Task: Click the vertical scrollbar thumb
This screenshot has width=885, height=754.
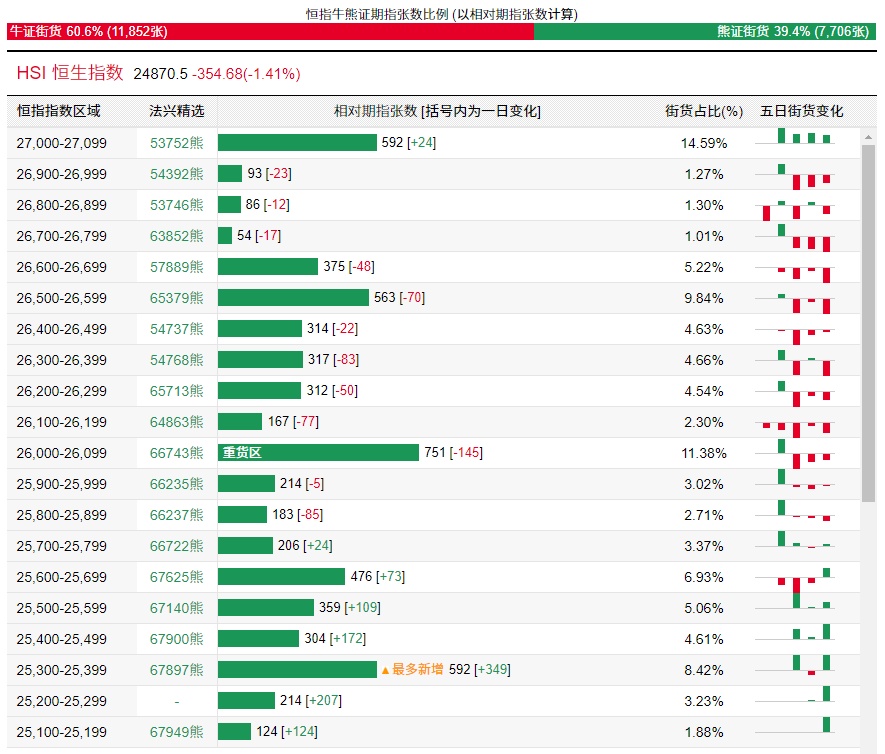Action: (868, 323)
